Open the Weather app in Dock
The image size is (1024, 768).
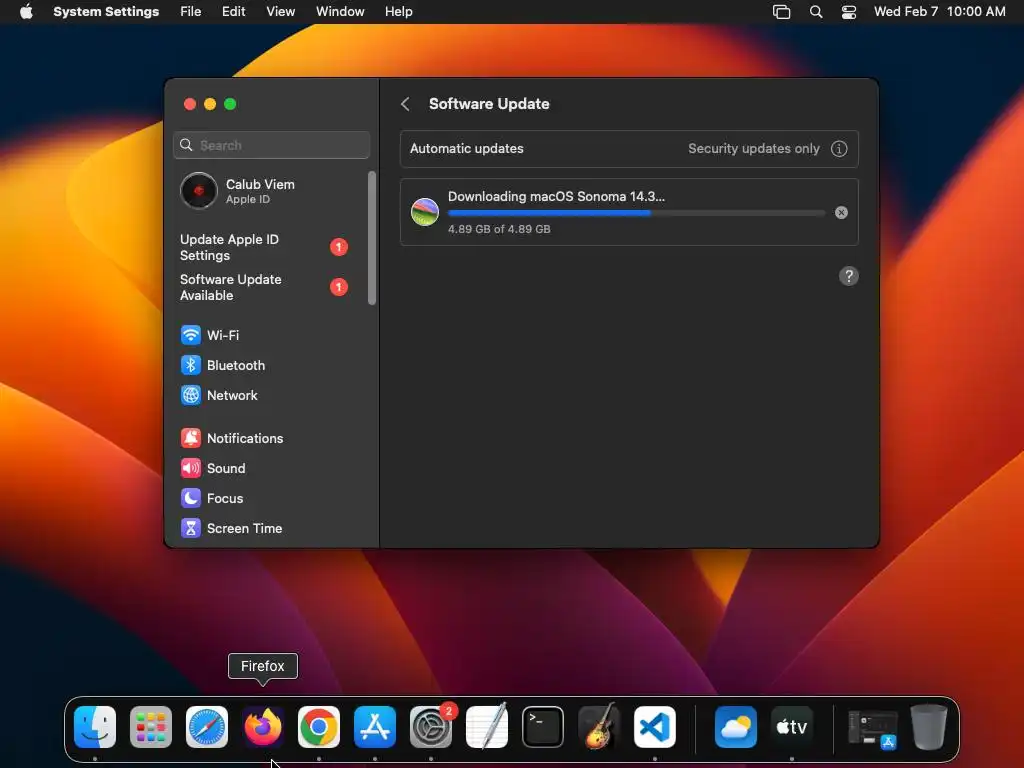736,727
